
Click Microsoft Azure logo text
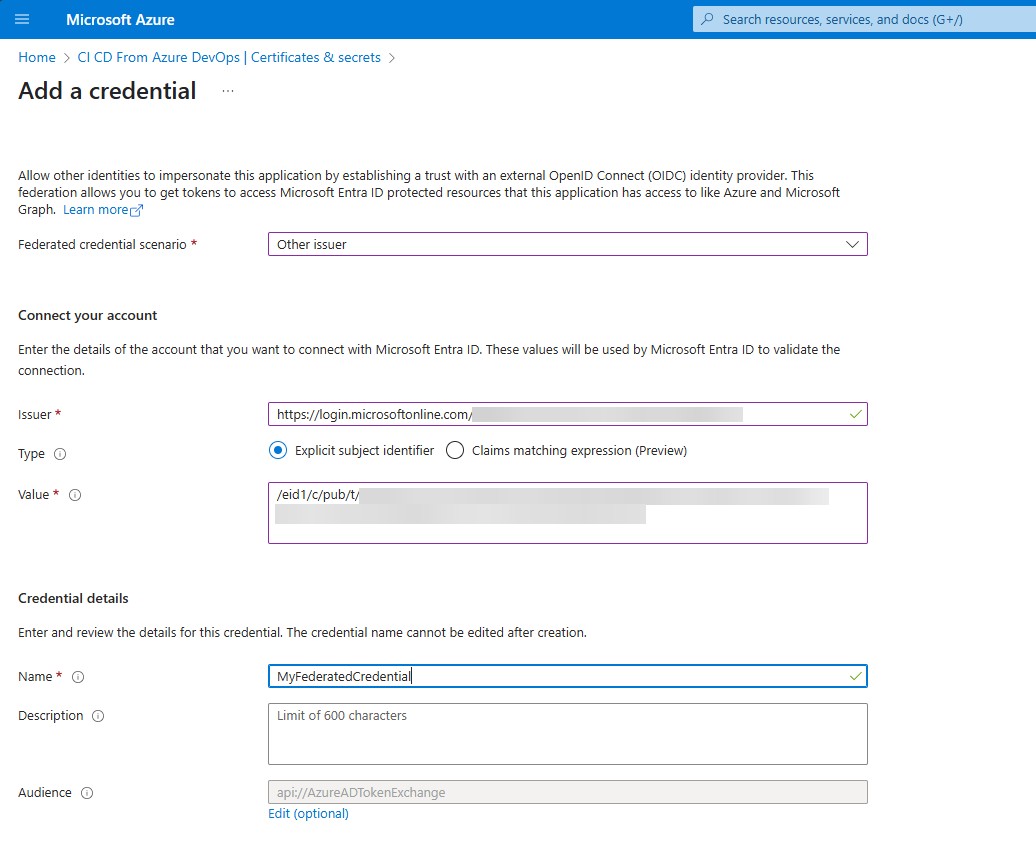(x=120, y=20)
